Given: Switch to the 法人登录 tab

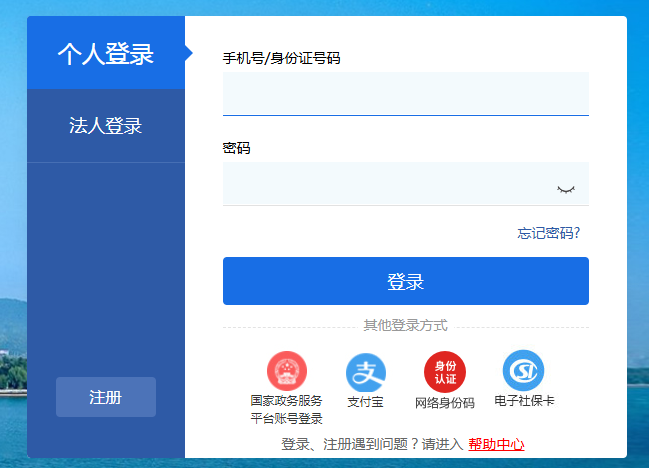Looking at the screenshot, I should 105,125.
